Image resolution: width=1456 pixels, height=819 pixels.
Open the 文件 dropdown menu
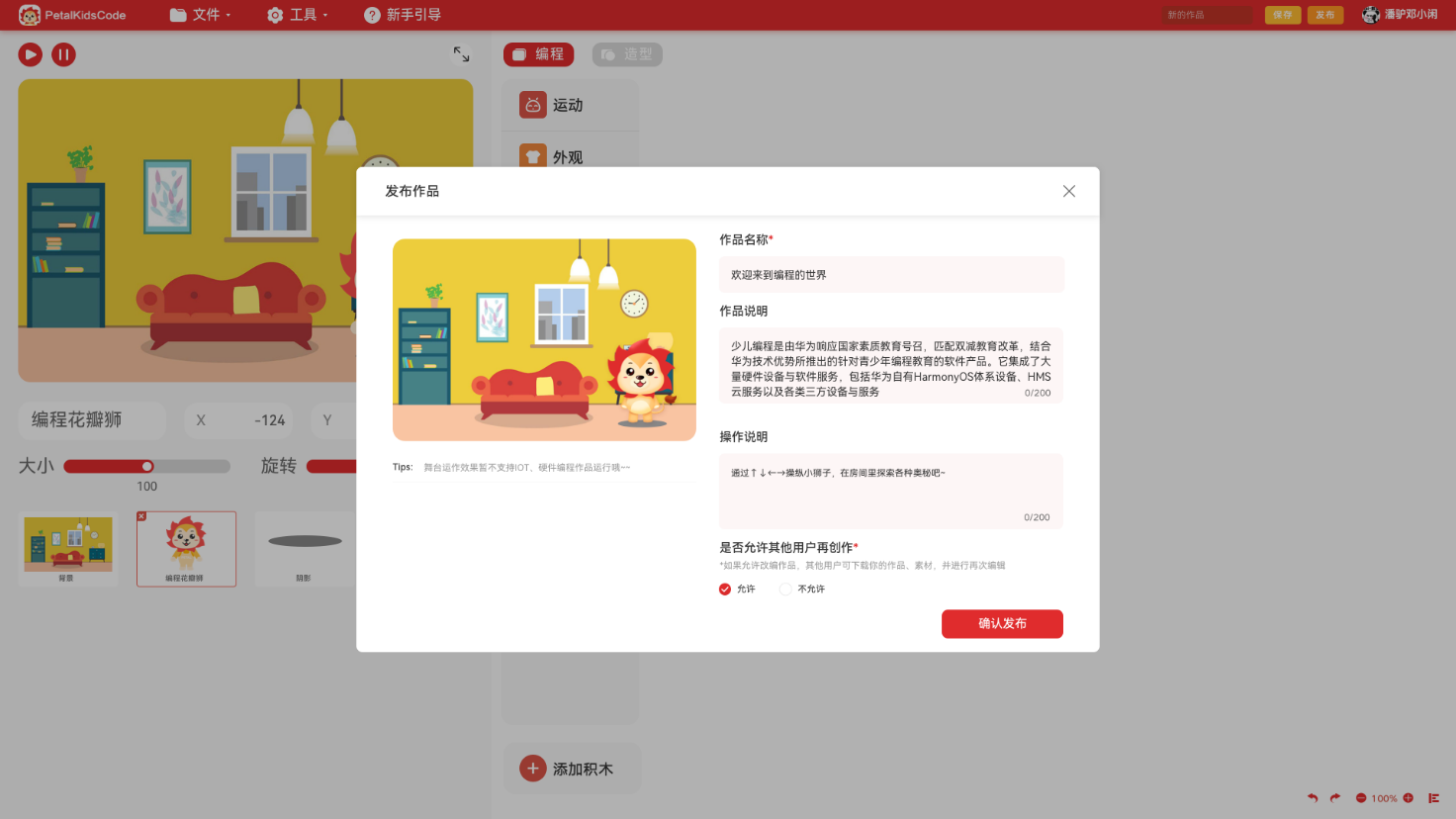tap(201, 15)
